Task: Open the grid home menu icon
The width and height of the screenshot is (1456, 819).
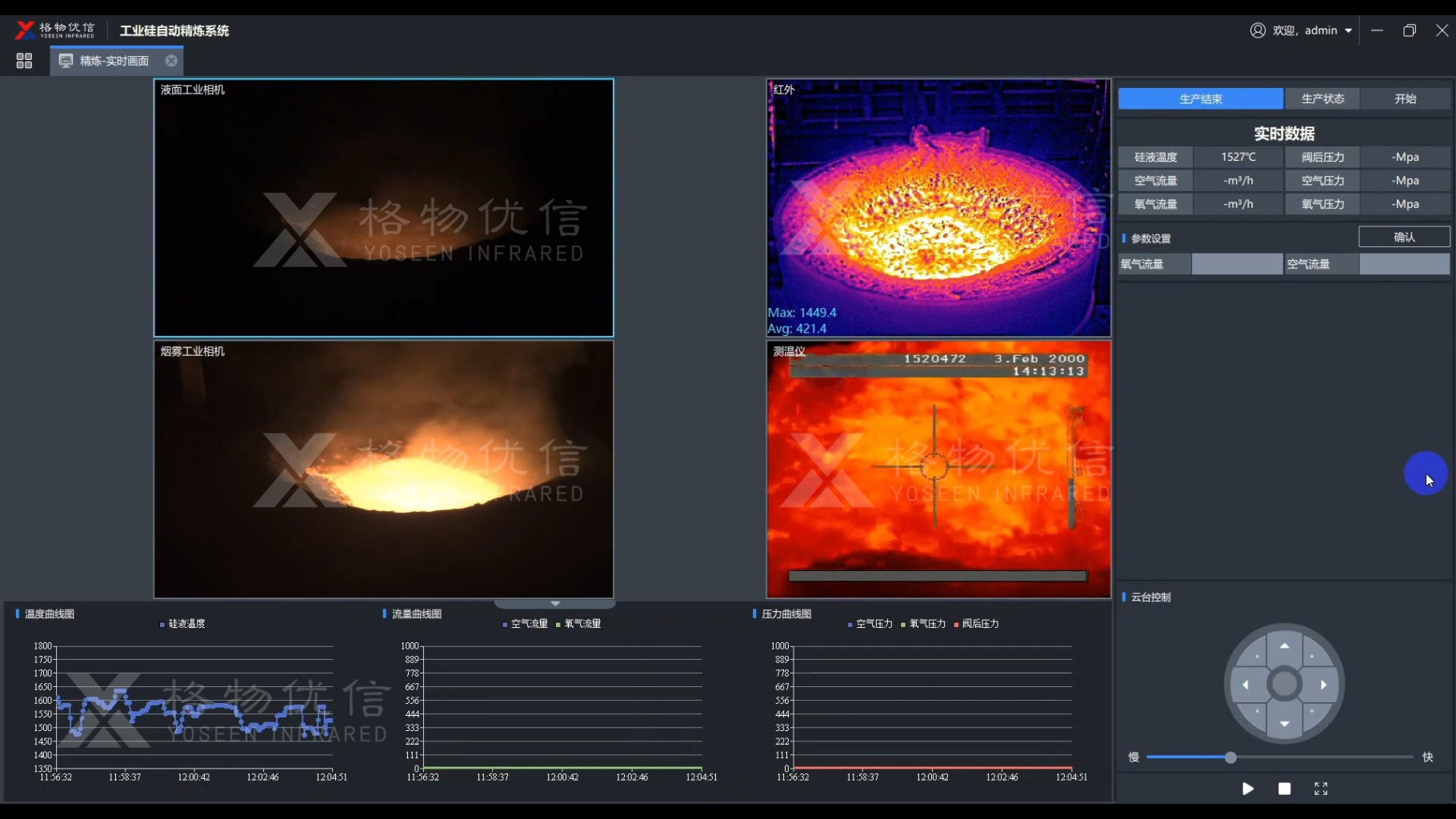Action: pyautogui.click(x=24, y=61)
